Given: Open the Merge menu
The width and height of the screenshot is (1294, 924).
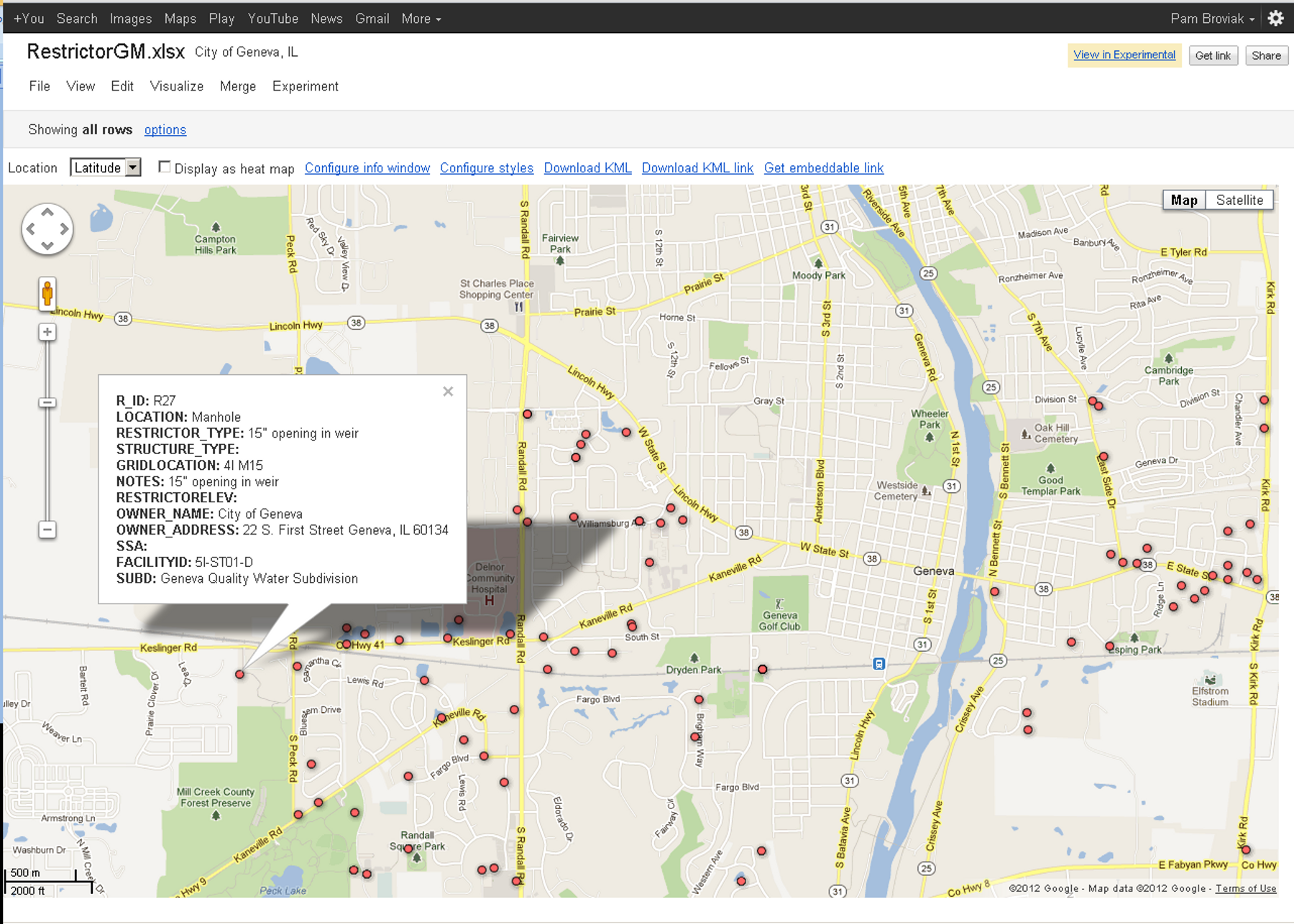Looking at the screenshot, I should 238,86.
